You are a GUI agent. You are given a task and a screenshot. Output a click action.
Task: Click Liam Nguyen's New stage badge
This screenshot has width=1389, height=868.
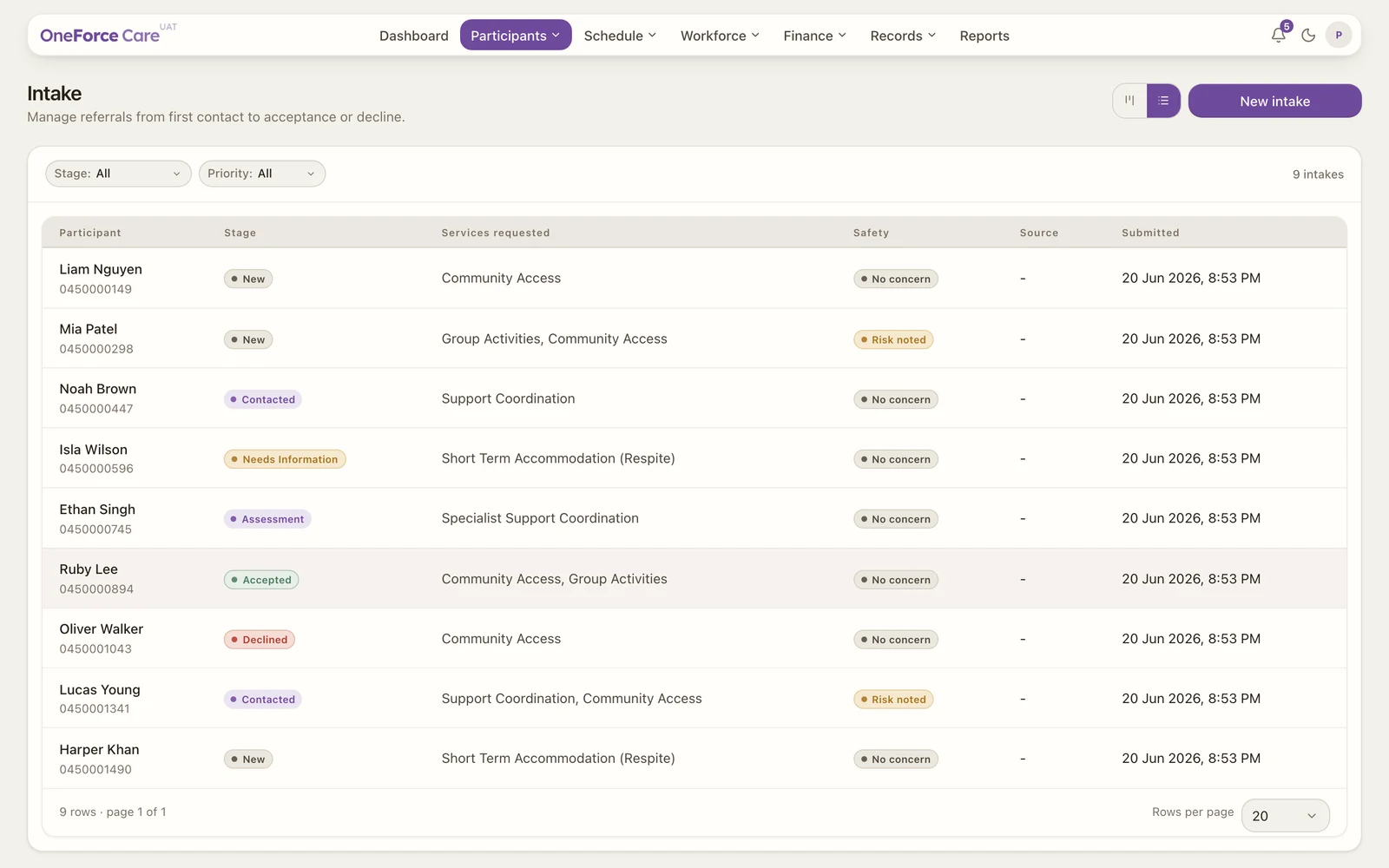coord(248,279)
